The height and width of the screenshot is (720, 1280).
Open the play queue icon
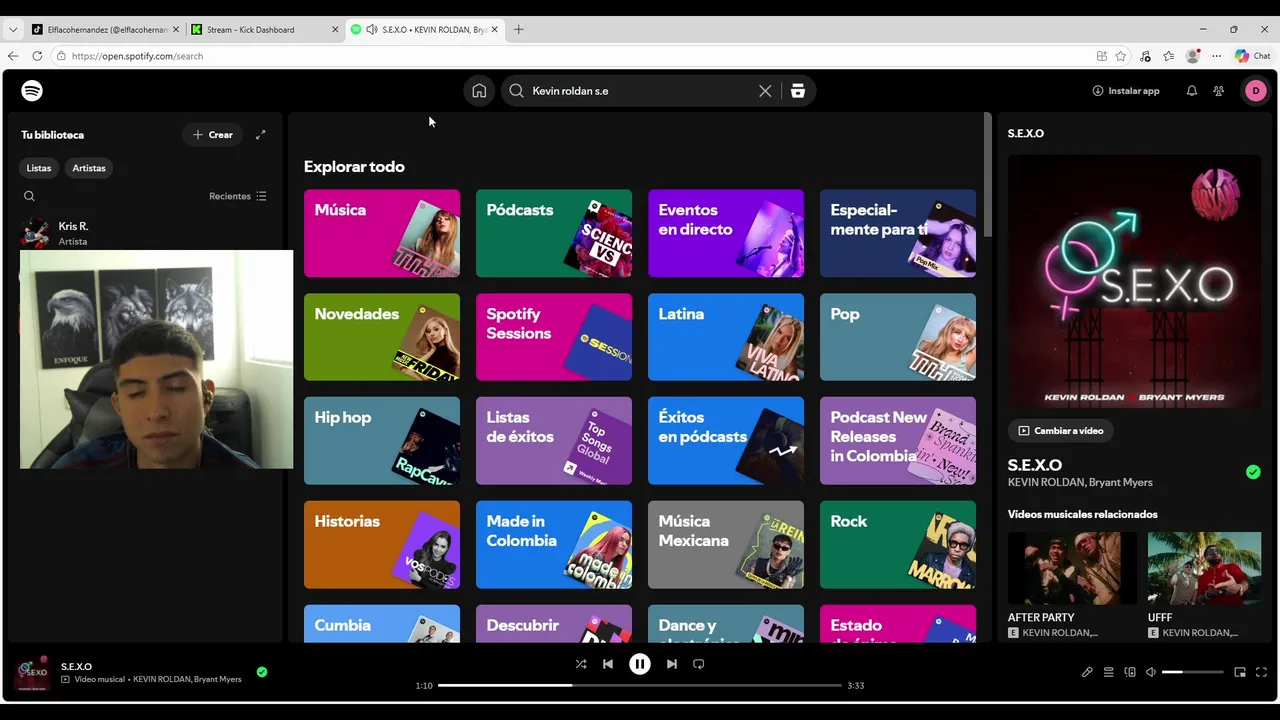click(1108, 673)
